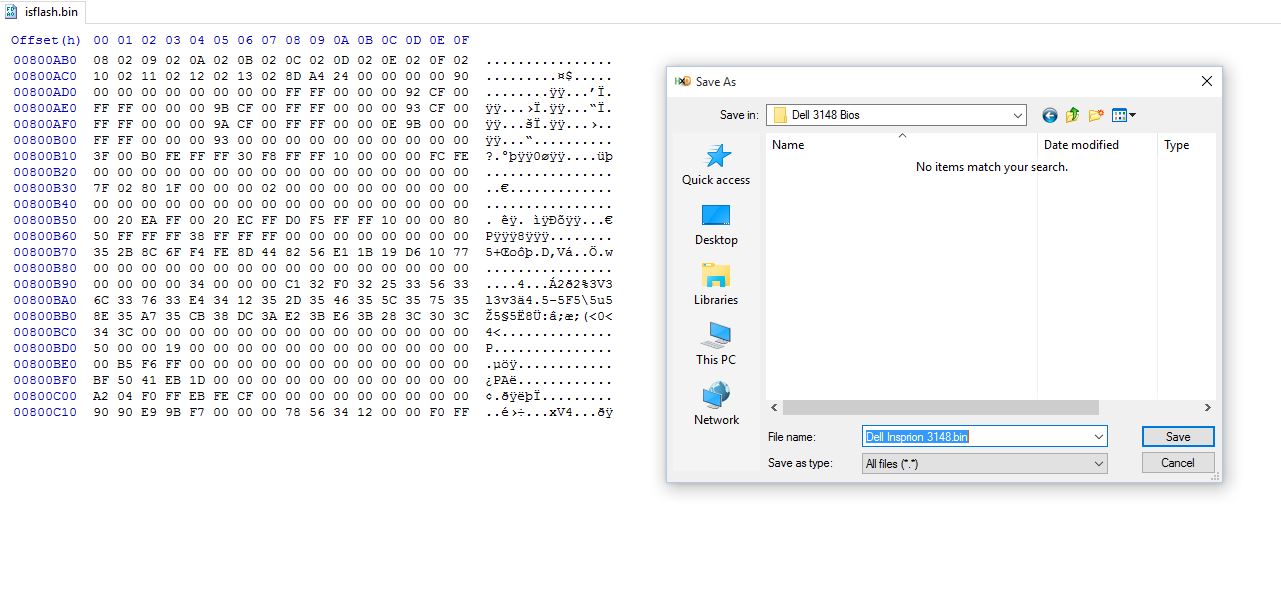Select hex row at offset 00800B10
The width and height of the screenshot is (1281, 592).
pos(312,157)
